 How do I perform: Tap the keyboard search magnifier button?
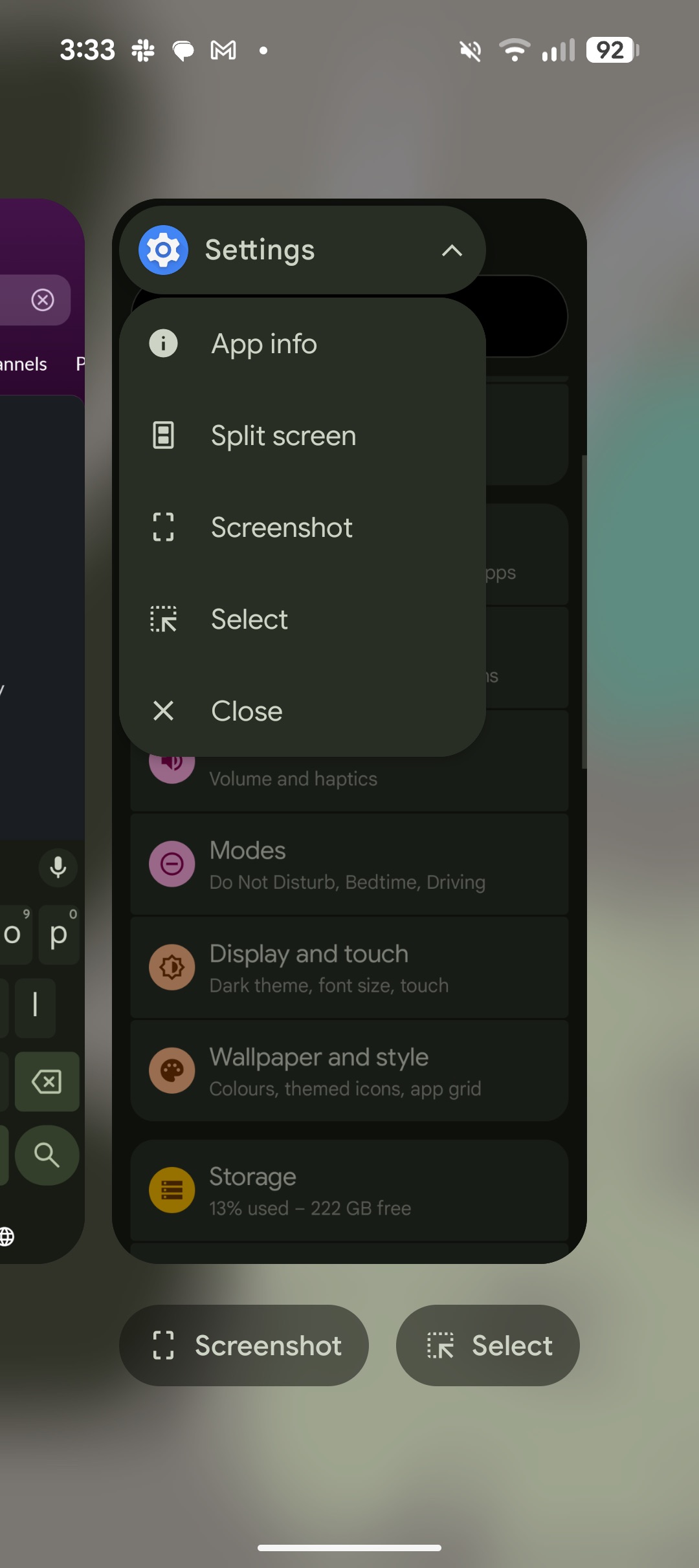pyautogui.click(x=47, y=1155)
